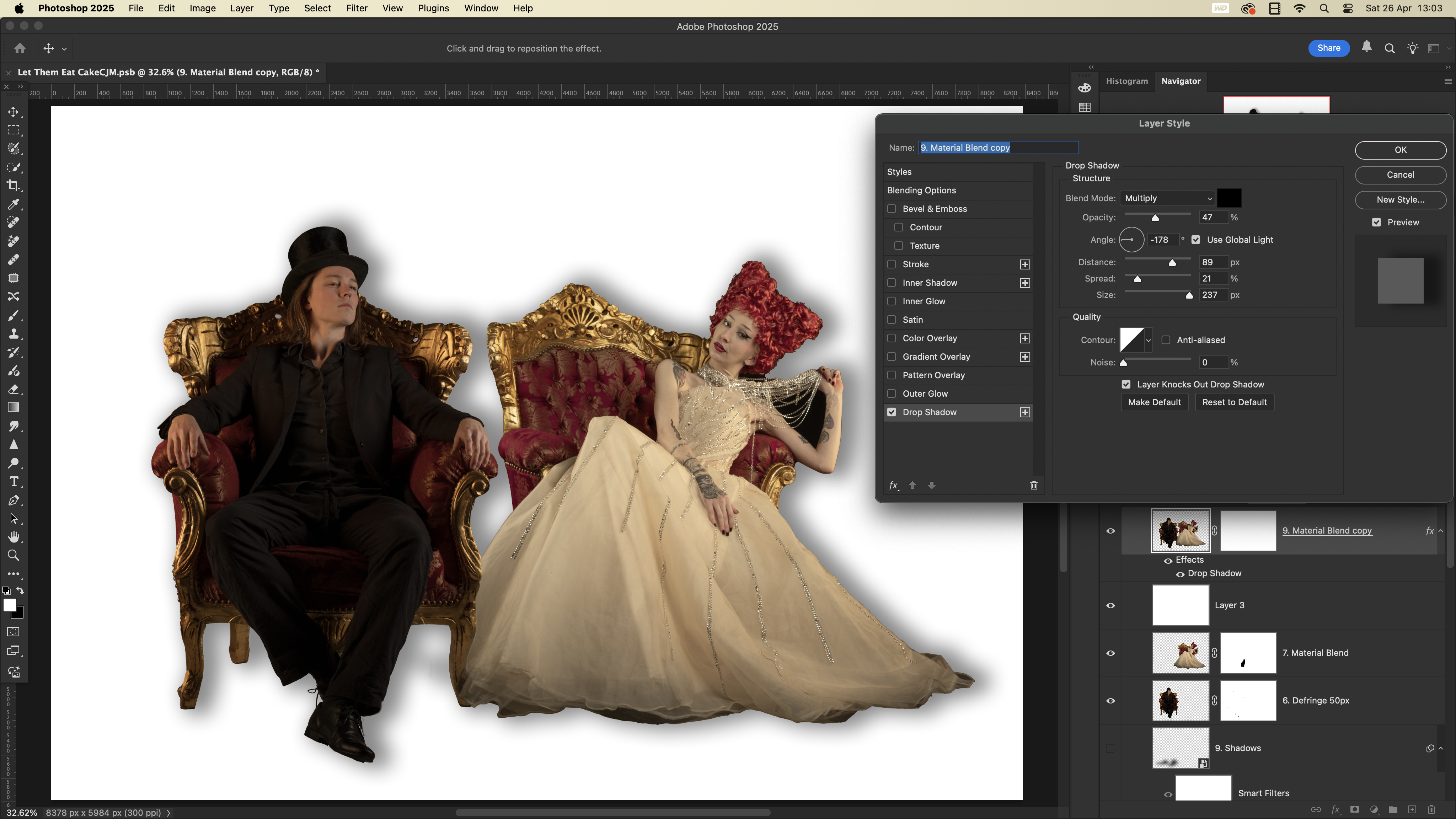Click the trash icon in Layer Style
Image resolution: width=1456 pixels, height=819 pixels.
click(x=1034, y=486)
